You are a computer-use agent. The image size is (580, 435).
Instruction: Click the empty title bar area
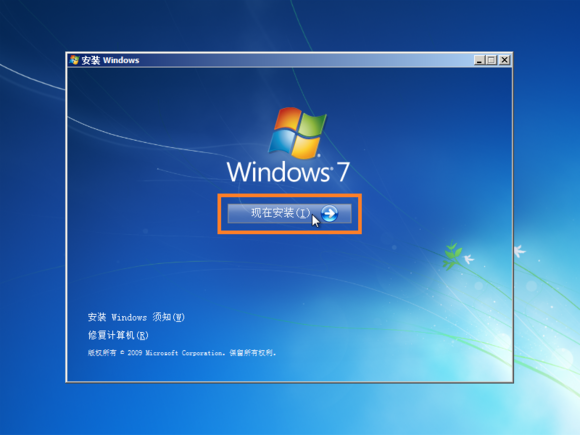click(306, 60)
